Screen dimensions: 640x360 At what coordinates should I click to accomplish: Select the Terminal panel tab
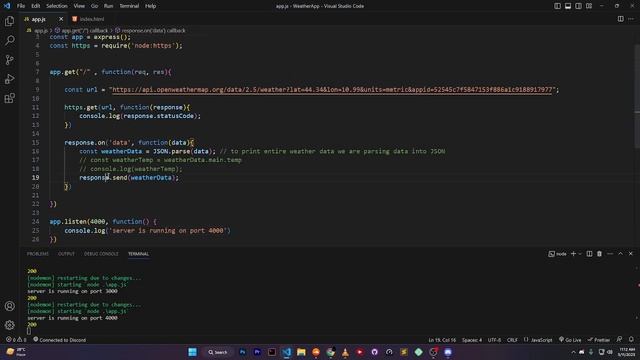pos(138,254)
